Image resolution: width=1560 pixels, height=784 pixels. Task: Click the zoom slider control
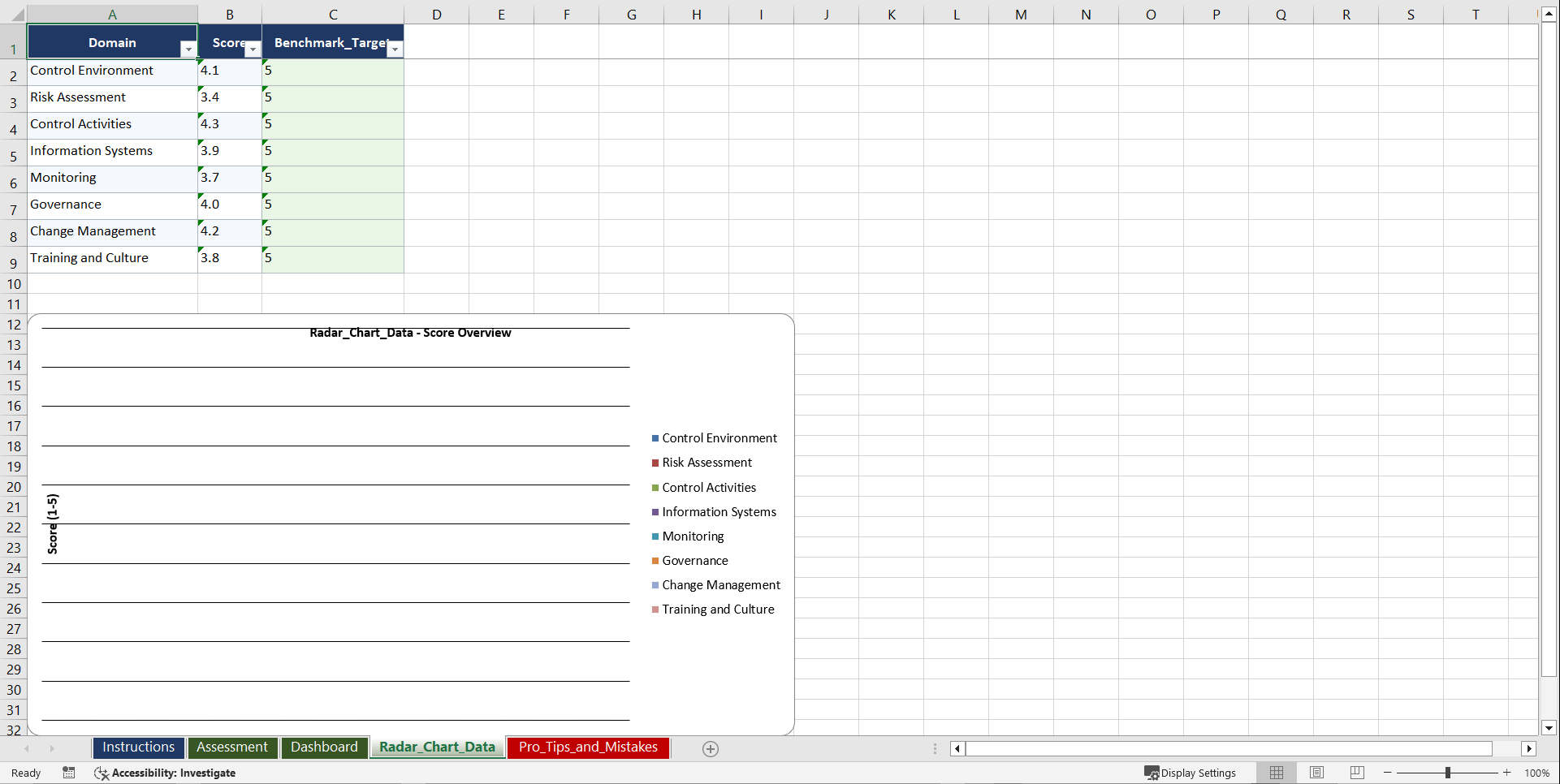[x=1448, y=773]
